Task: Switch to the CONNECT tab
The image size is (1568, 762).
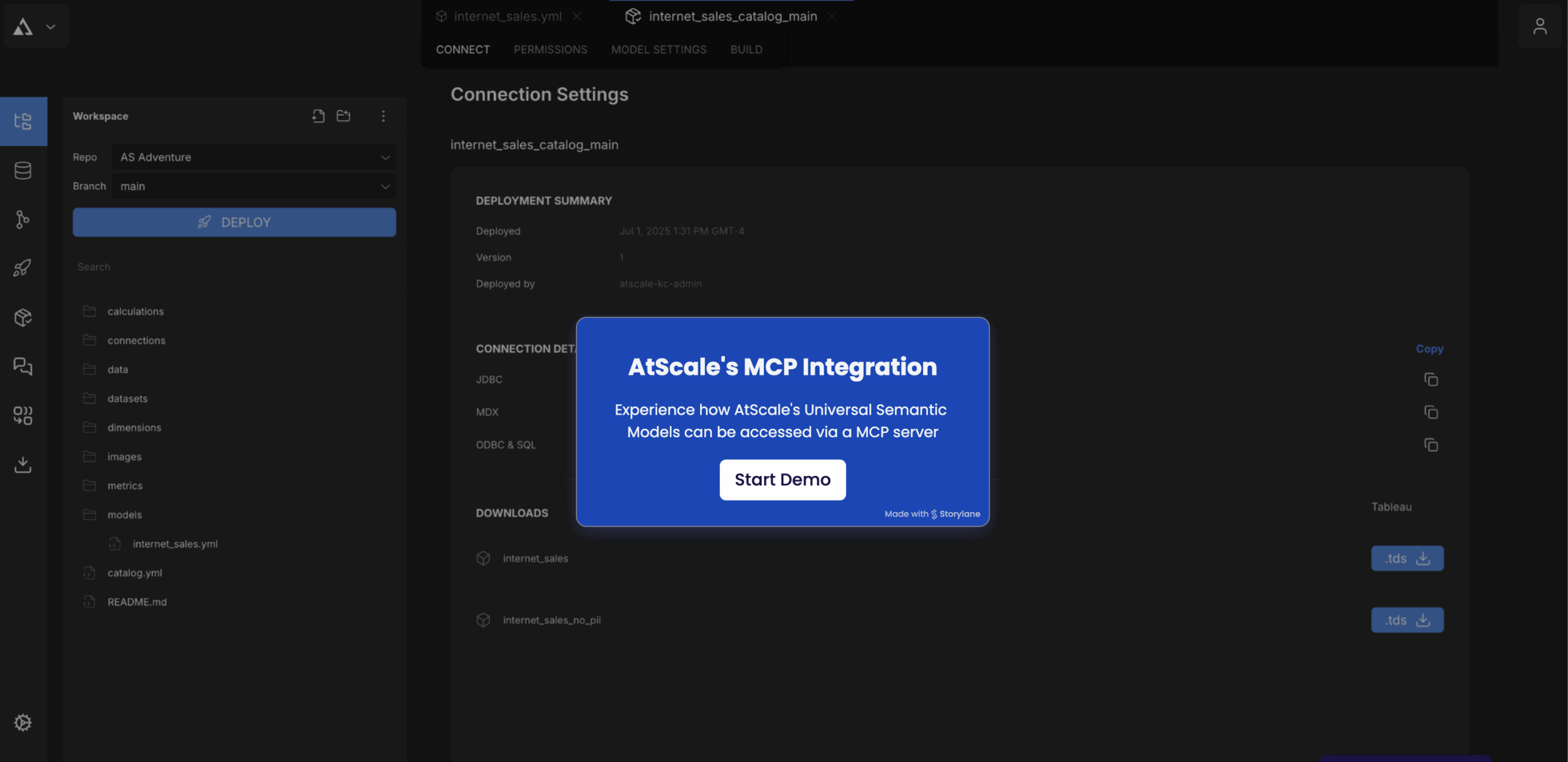Action: pos(463,50)
